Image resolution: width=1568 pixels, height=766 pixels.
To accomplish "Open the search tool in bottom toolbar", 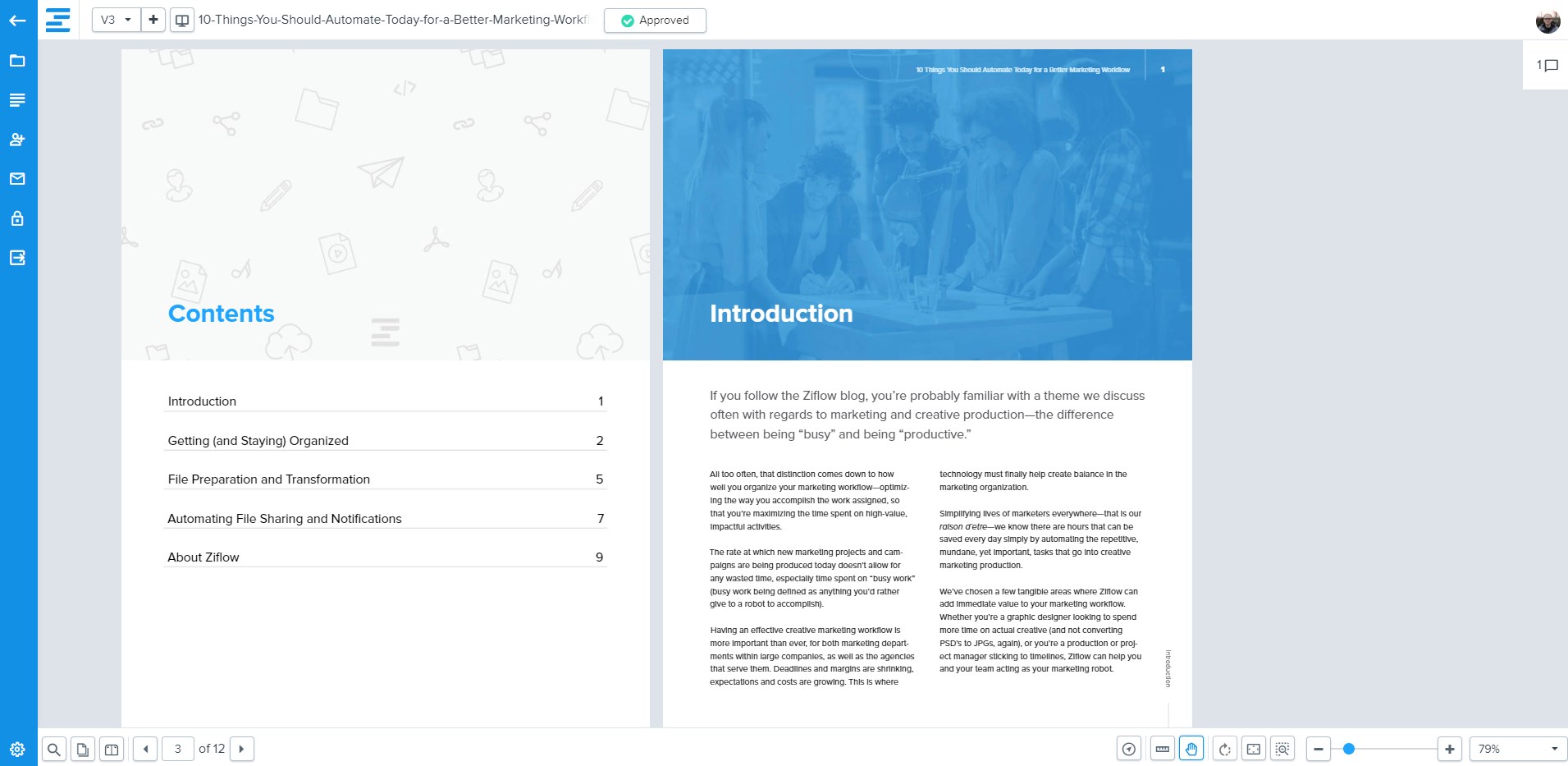I will 53,749.
